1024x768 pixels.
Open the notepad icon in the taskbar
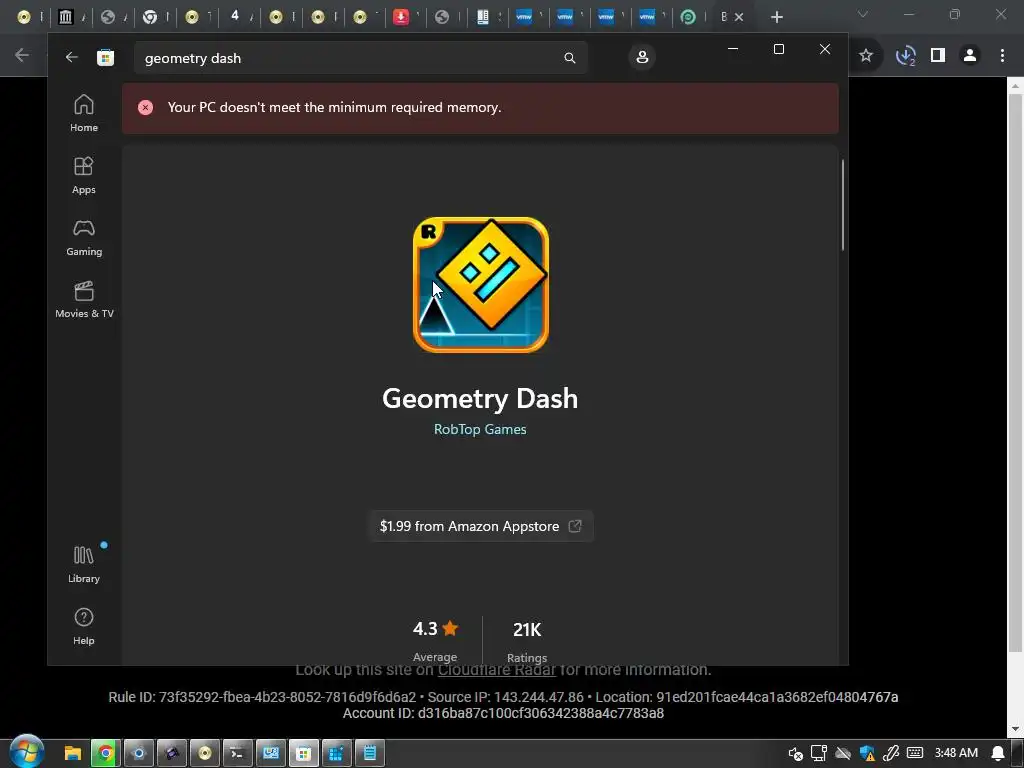(370, 754)
